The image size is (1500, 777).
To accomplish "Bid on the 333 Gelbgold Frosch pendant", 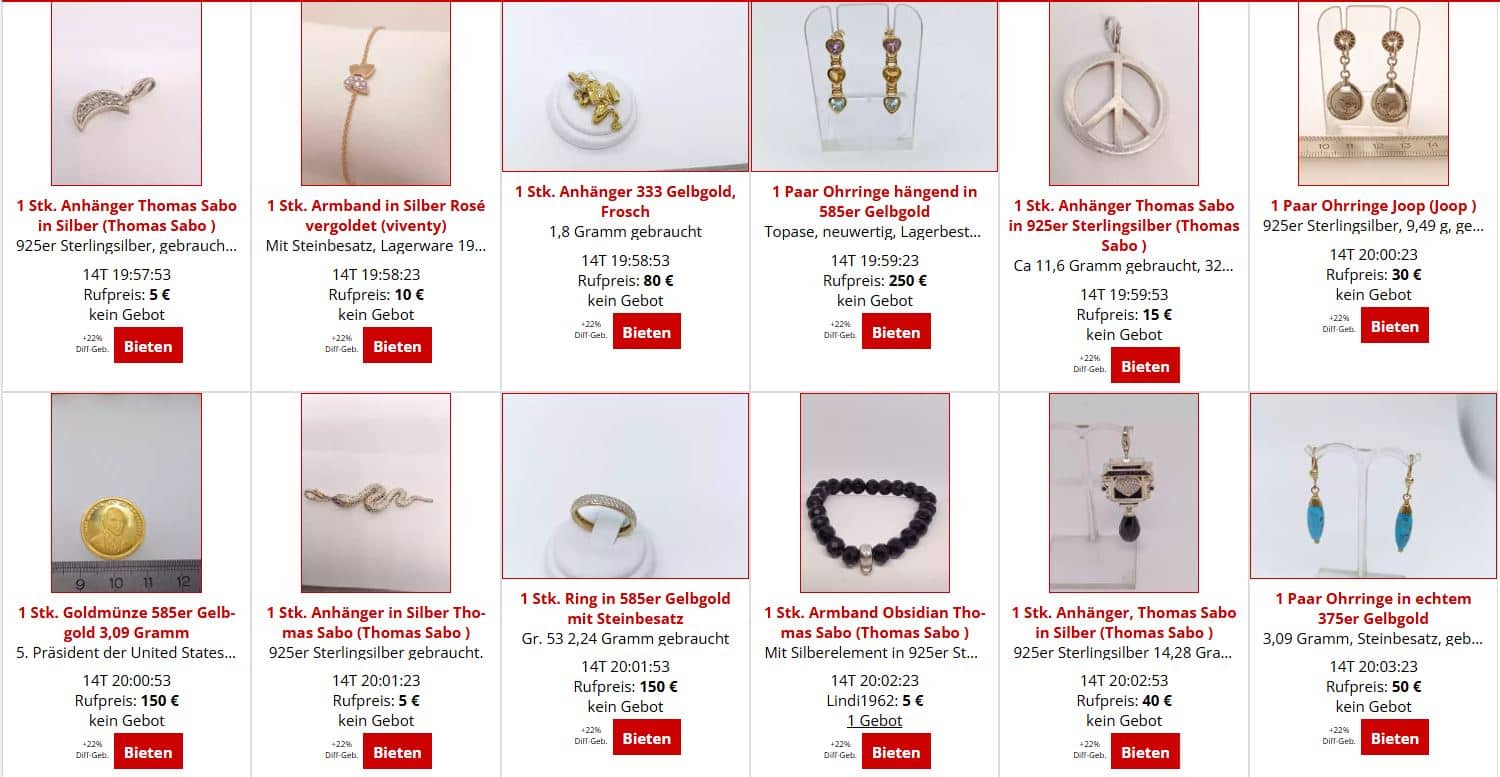I will point(646,331).
